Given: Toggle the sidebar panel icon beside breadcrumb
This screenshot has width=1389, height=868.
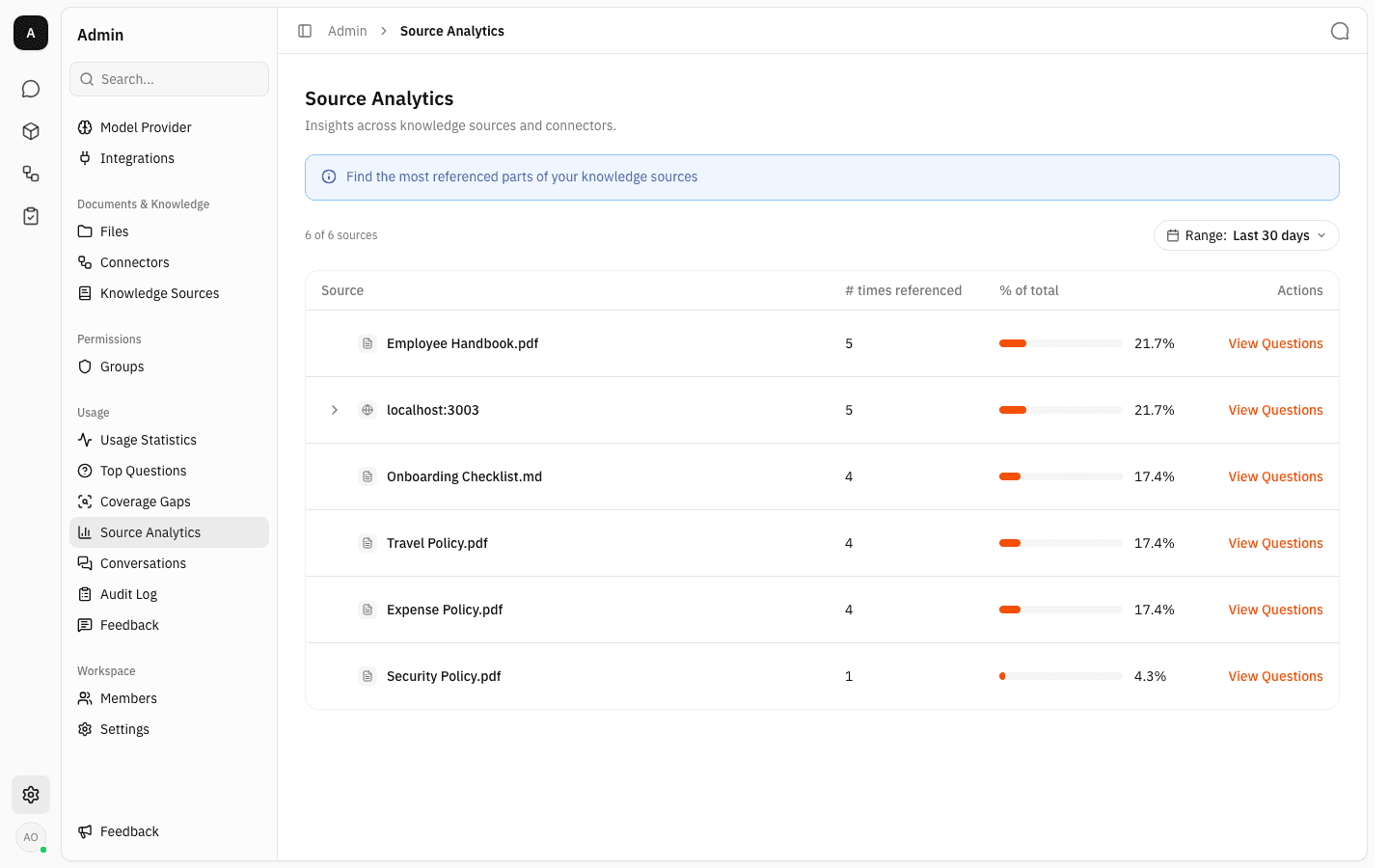Looking at the screenshot, I should (305, 31).
